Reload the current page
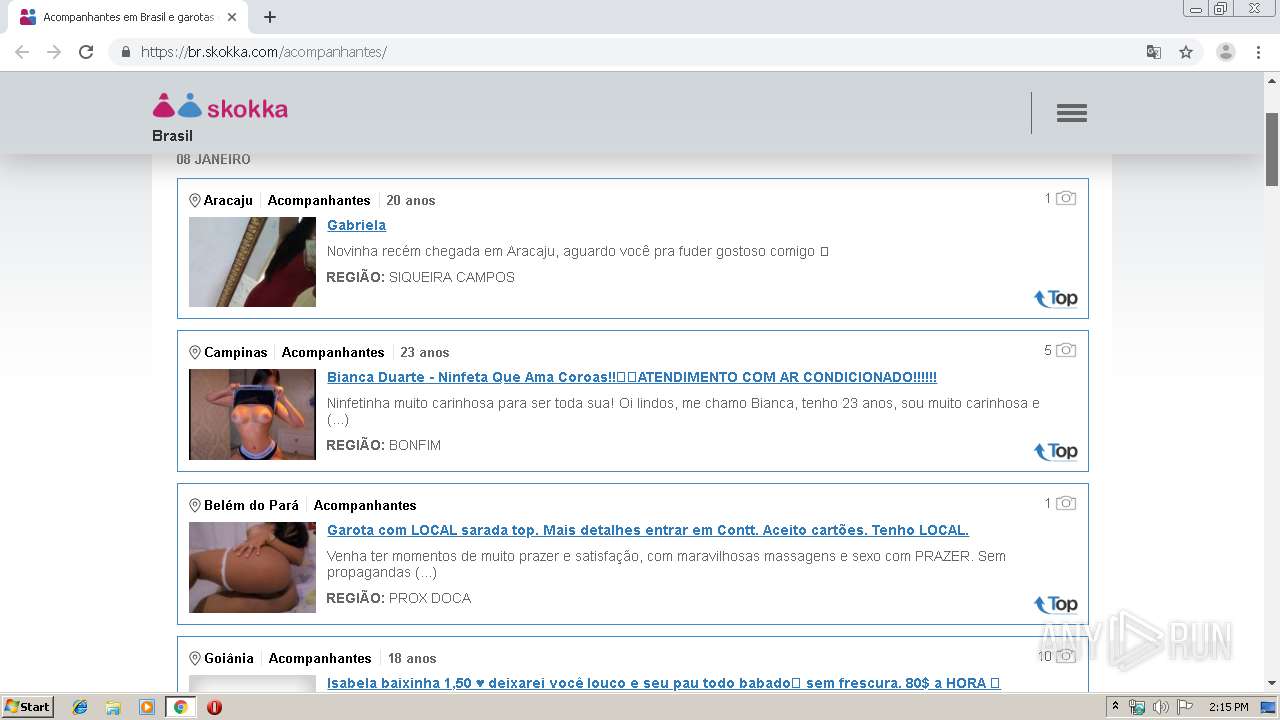The image size is (1280, 720). [86, 52]
